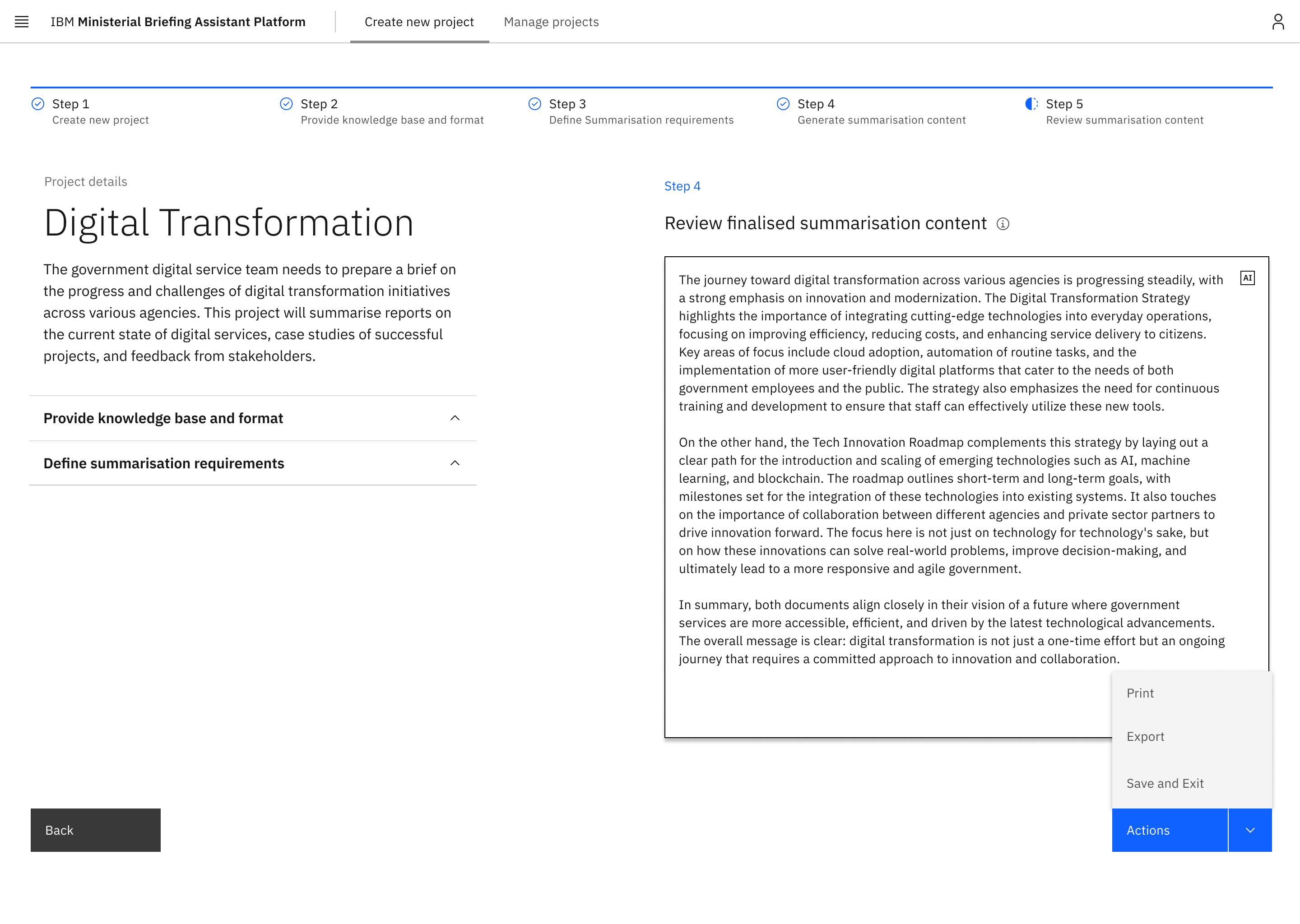The width and height of the screenshot is (1300, 924).
Task: Open the hamburger navigation menu
Action: [x=22, y=22]
